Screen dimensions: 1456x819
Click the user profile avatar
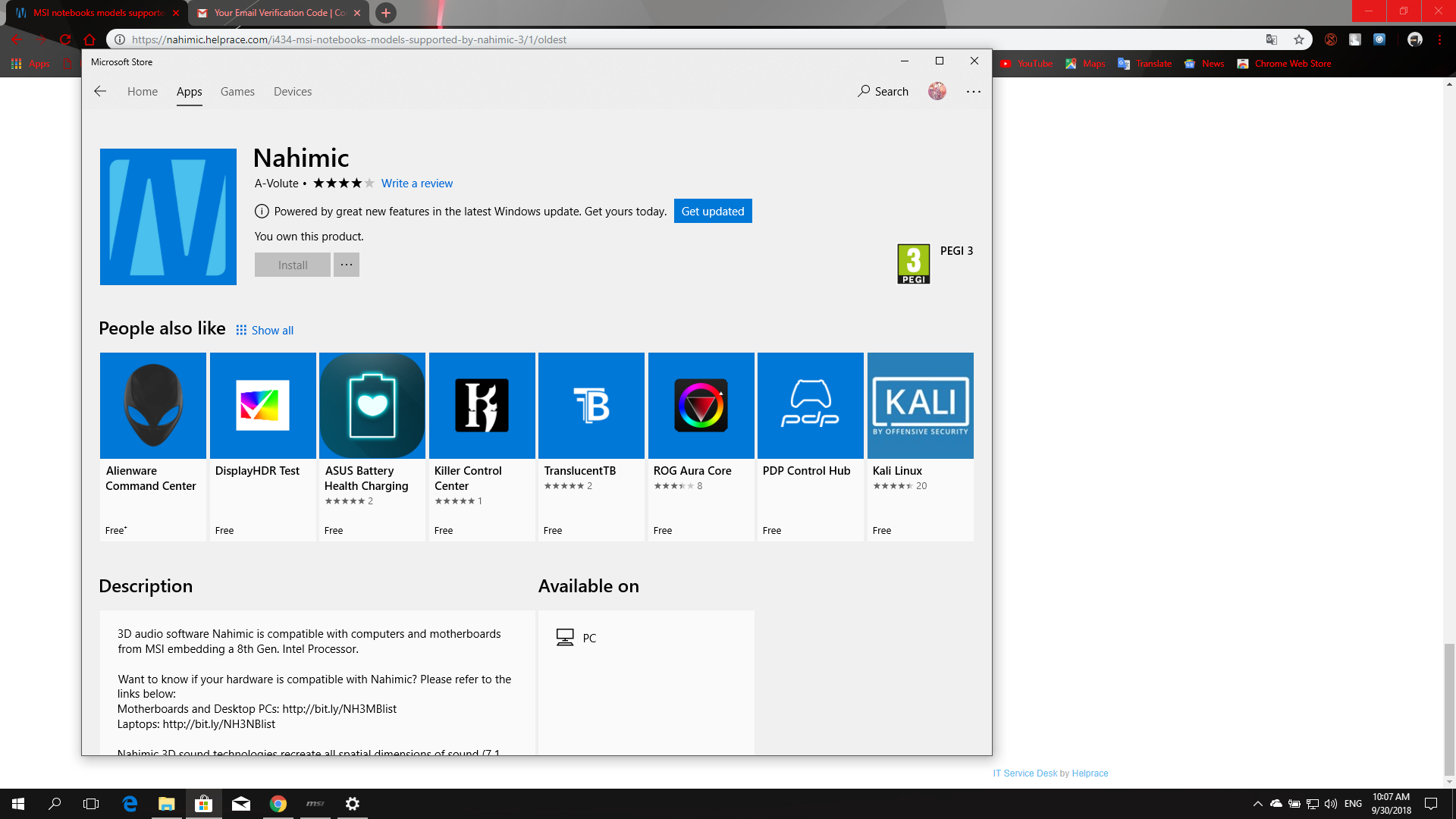[x=937, y=91]
